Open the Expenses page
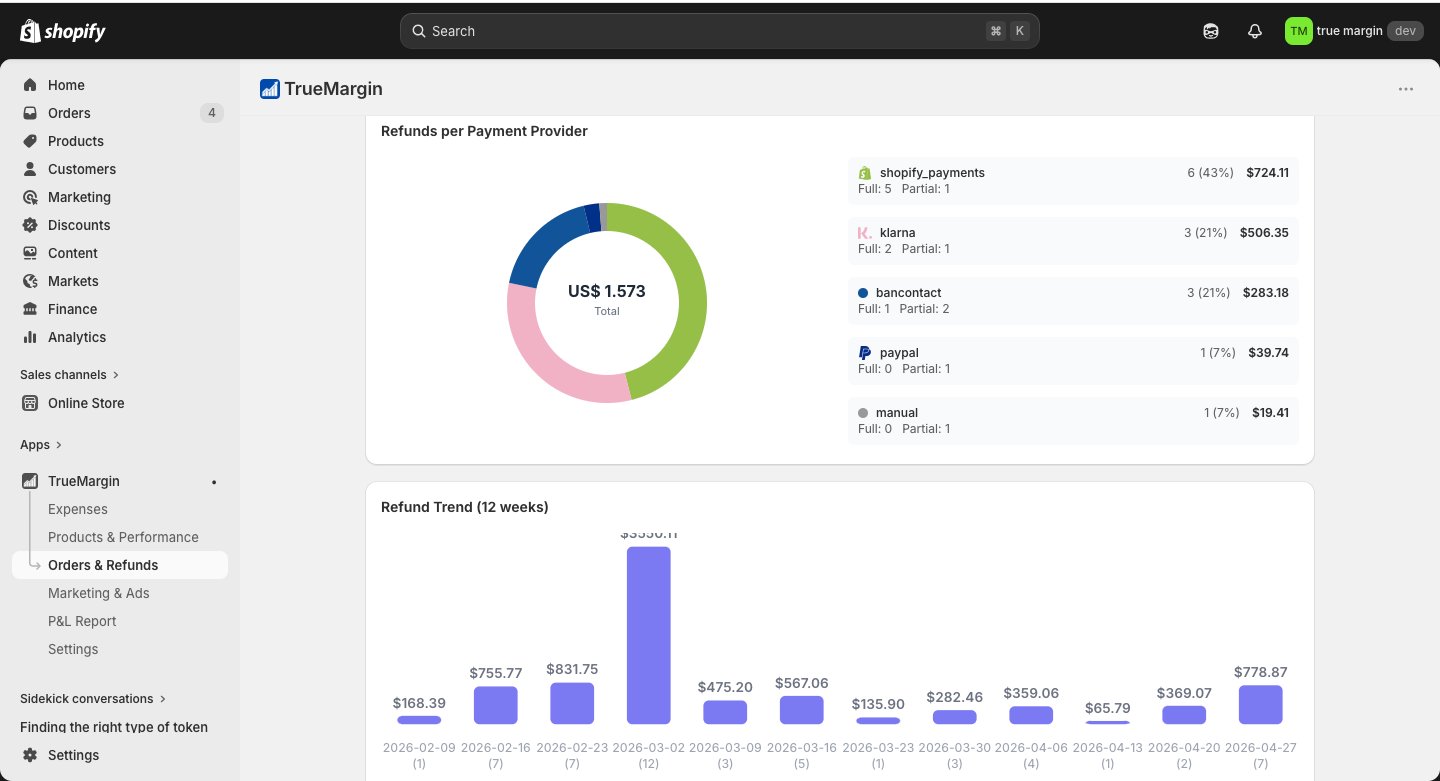This screenshot has height=781, width=1440. pos(78,509)
